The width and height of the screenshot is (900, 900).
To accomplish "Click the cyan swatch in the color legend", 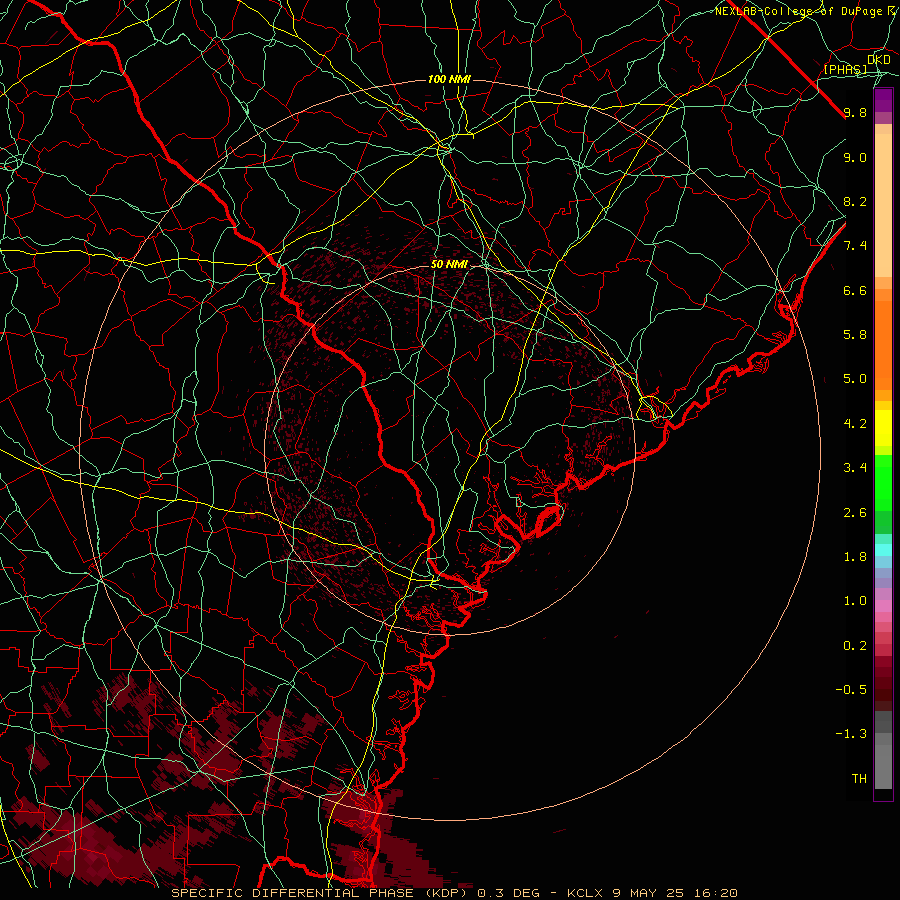I will click(883, 550).
